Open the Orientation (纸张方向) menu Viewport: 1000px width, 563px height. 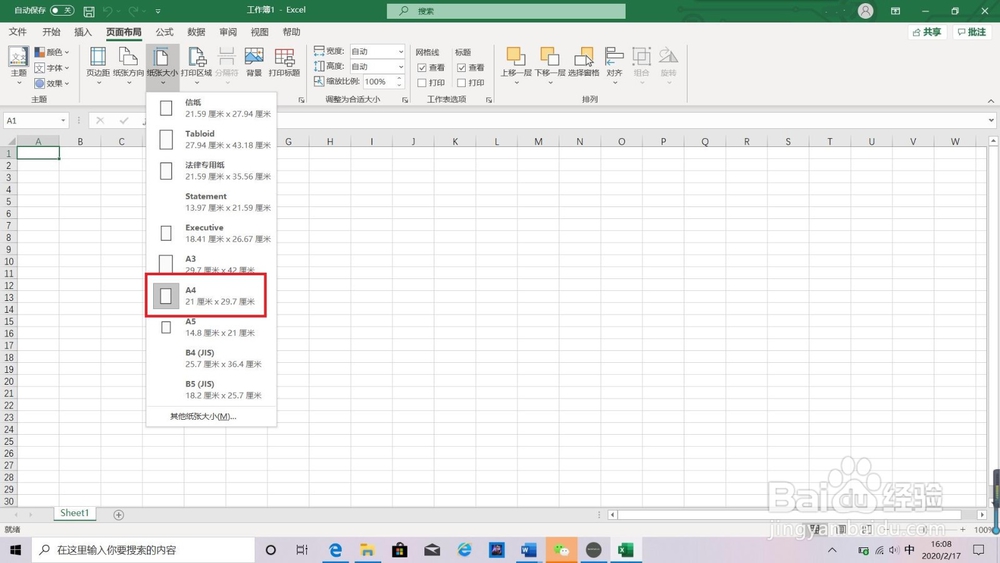128,66
